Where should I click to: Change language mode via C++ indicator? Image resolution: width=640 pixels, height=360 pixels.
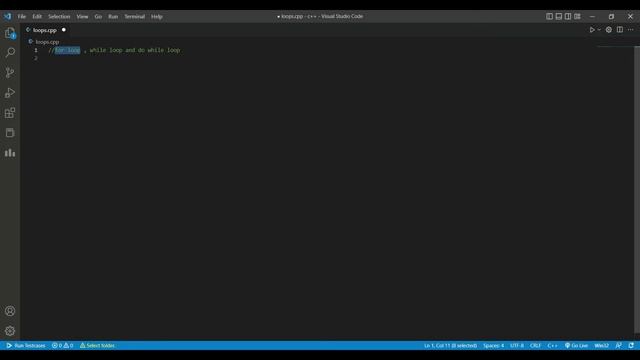[552, 346]
